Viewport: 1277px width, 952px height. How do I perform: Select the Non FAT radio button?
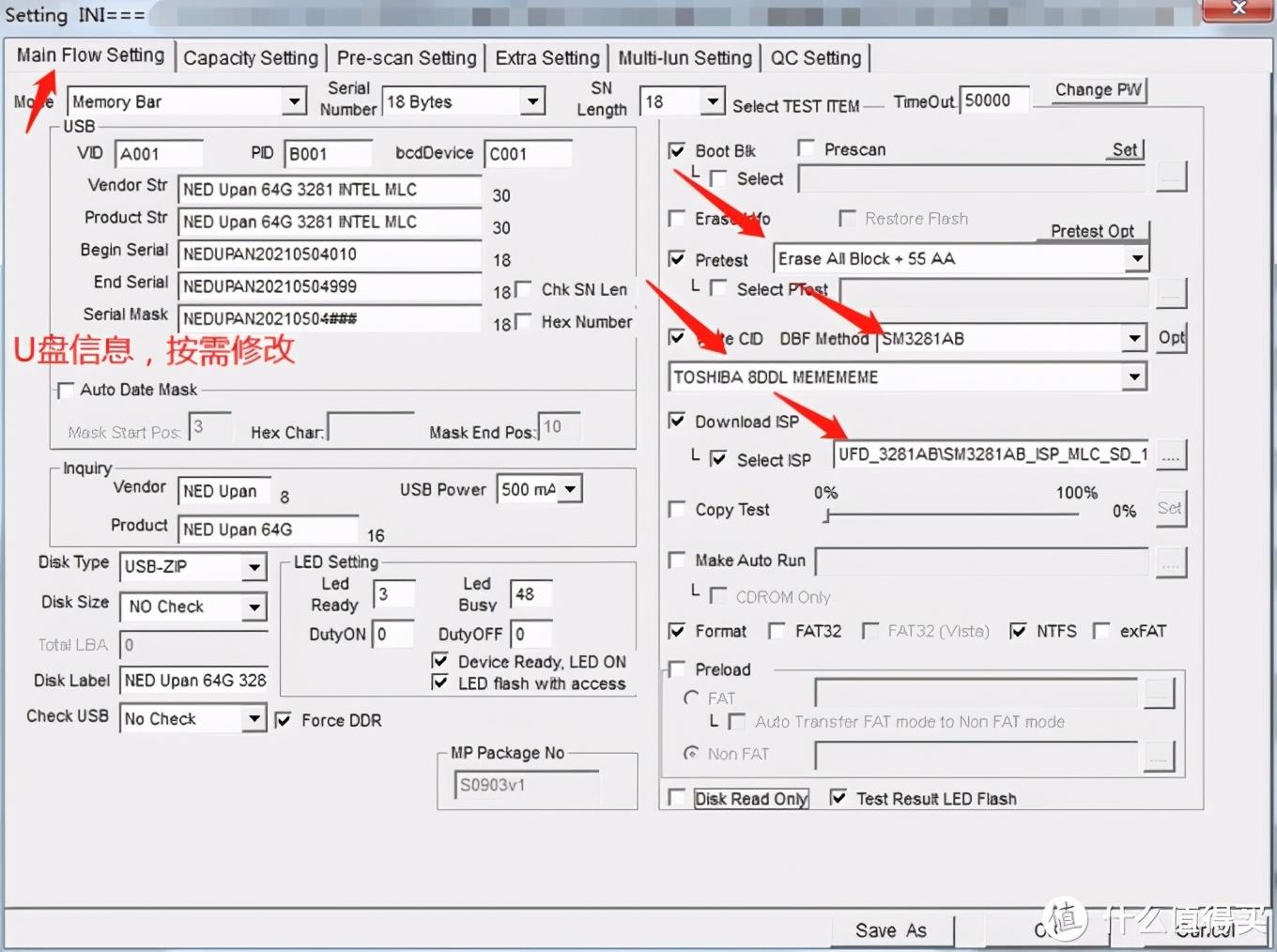(x=691, y=753)
